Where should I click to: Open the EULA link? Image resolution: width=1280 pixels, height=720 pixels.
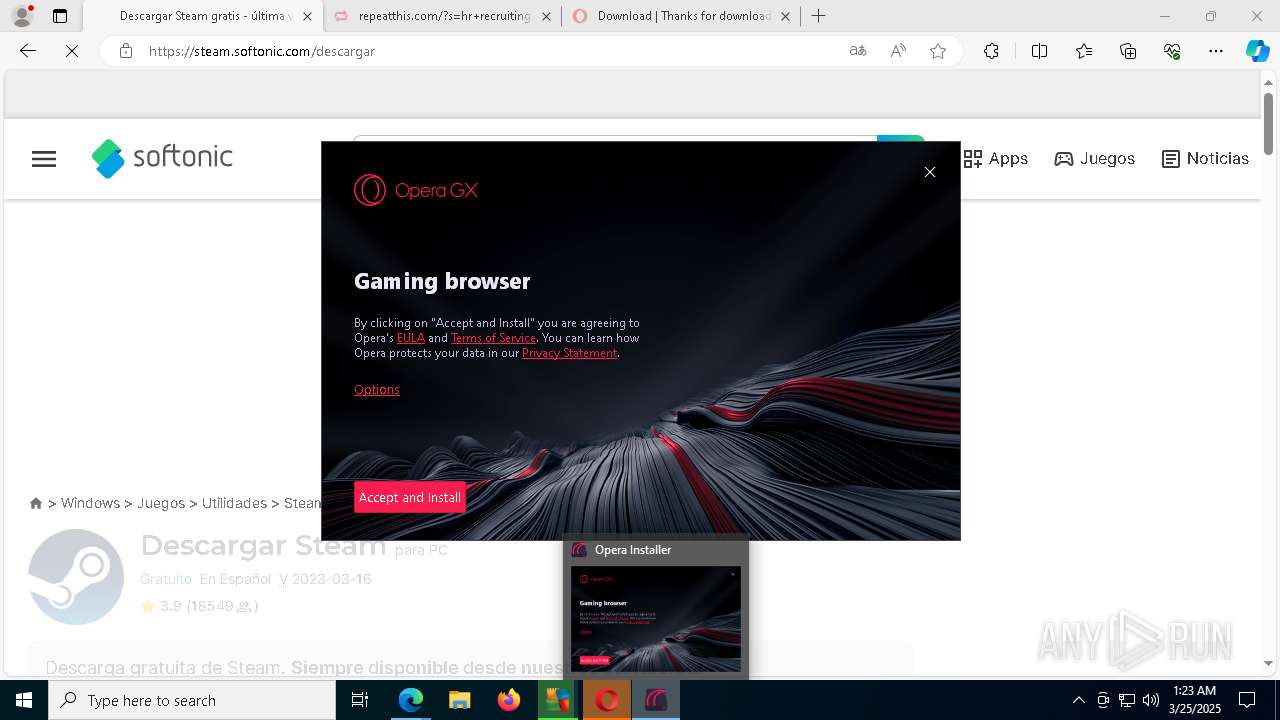(411, 338)
